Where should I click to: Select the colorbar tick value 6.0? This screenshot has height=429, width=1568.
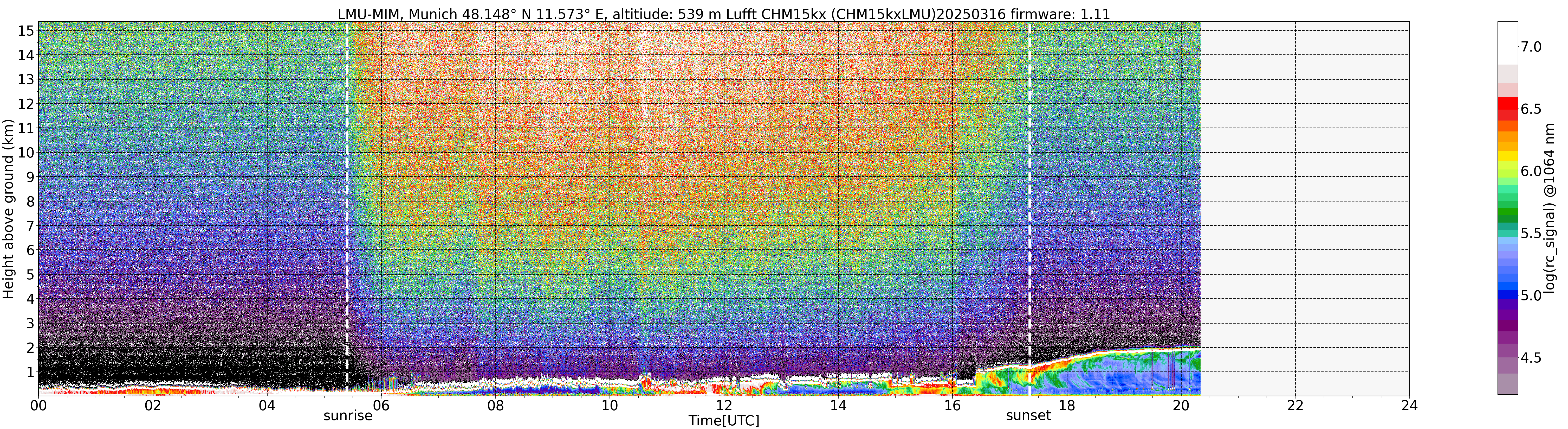[x=1531, y=171]
